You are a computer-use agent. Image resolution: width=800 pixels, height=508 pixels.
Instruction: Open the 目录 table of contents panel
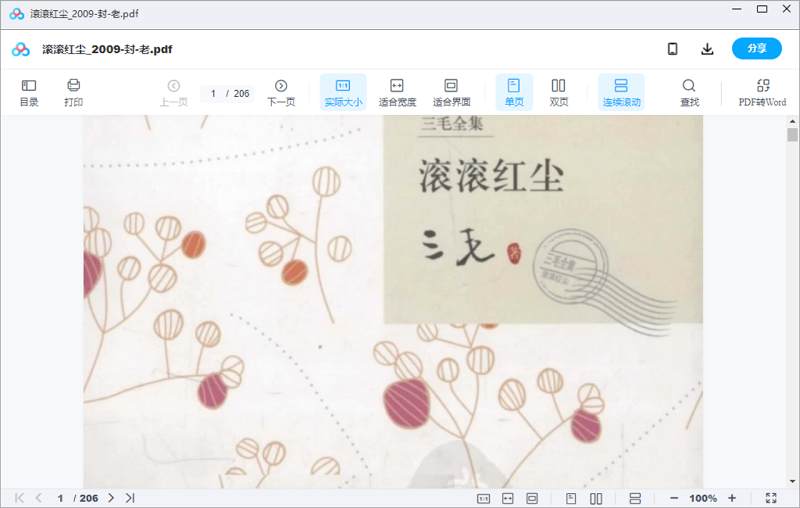(29, 92)
